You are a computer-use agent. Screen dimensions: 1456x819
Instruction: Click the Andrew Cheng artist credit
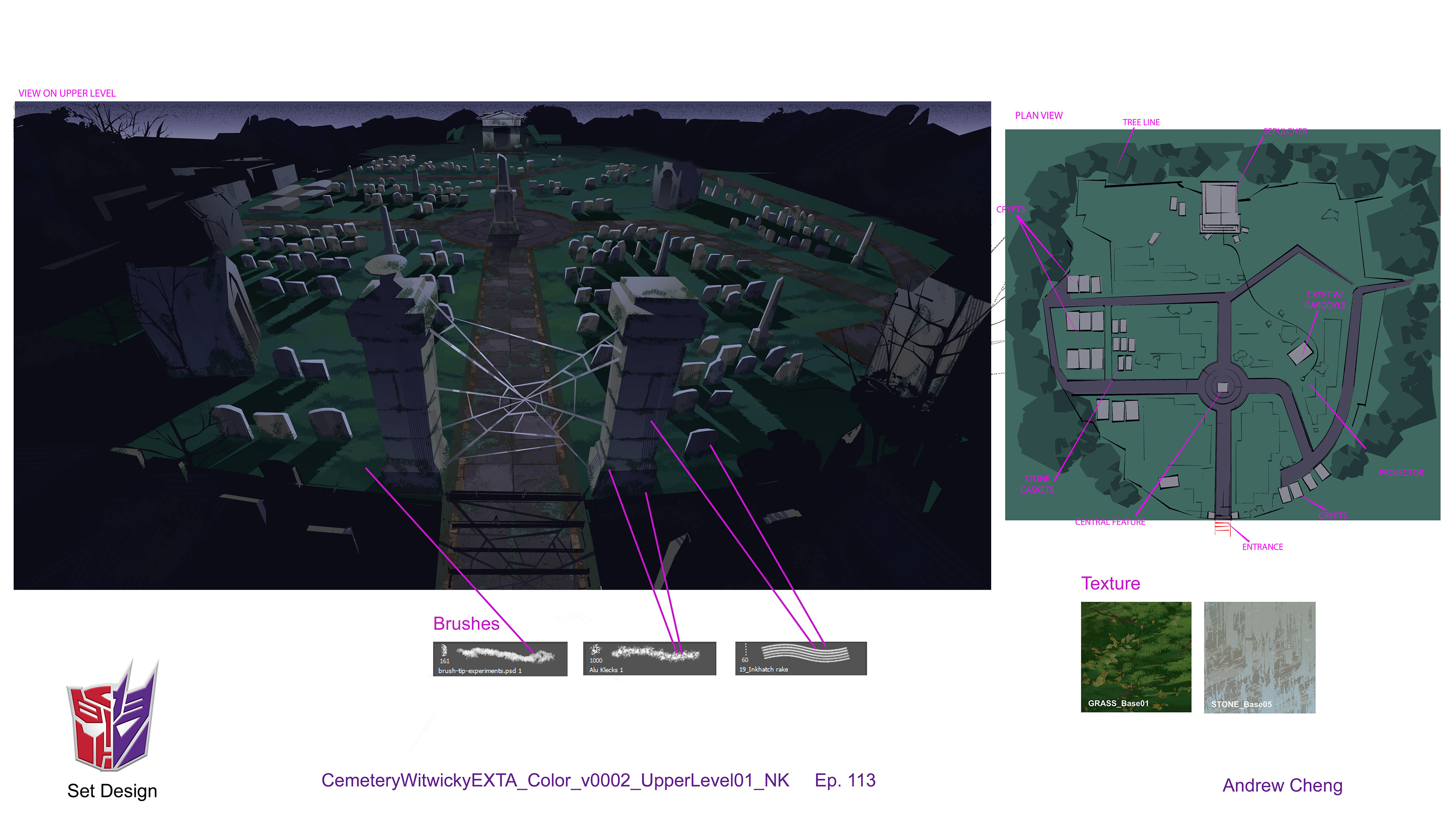(1282, 785)
